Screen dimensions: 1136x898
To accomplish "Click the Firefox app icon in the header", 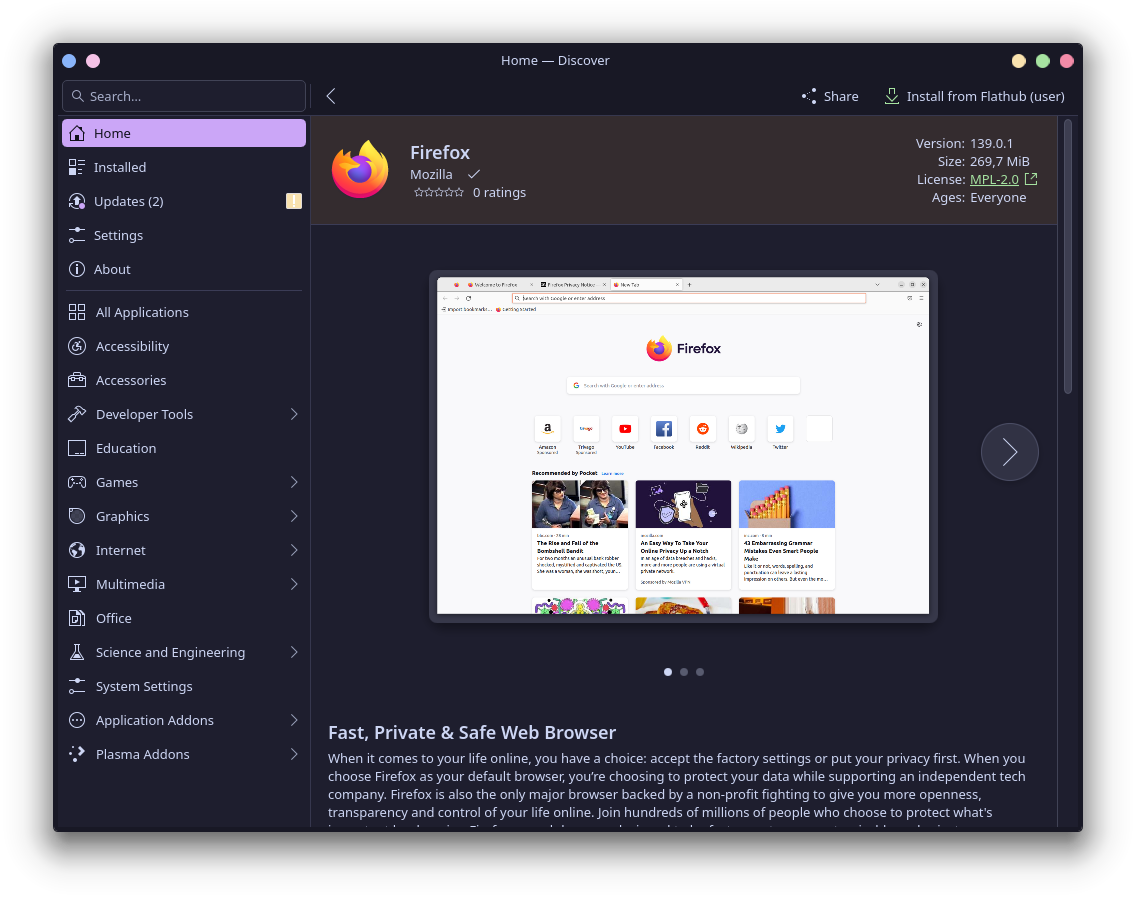I will [x=360, y=169].
